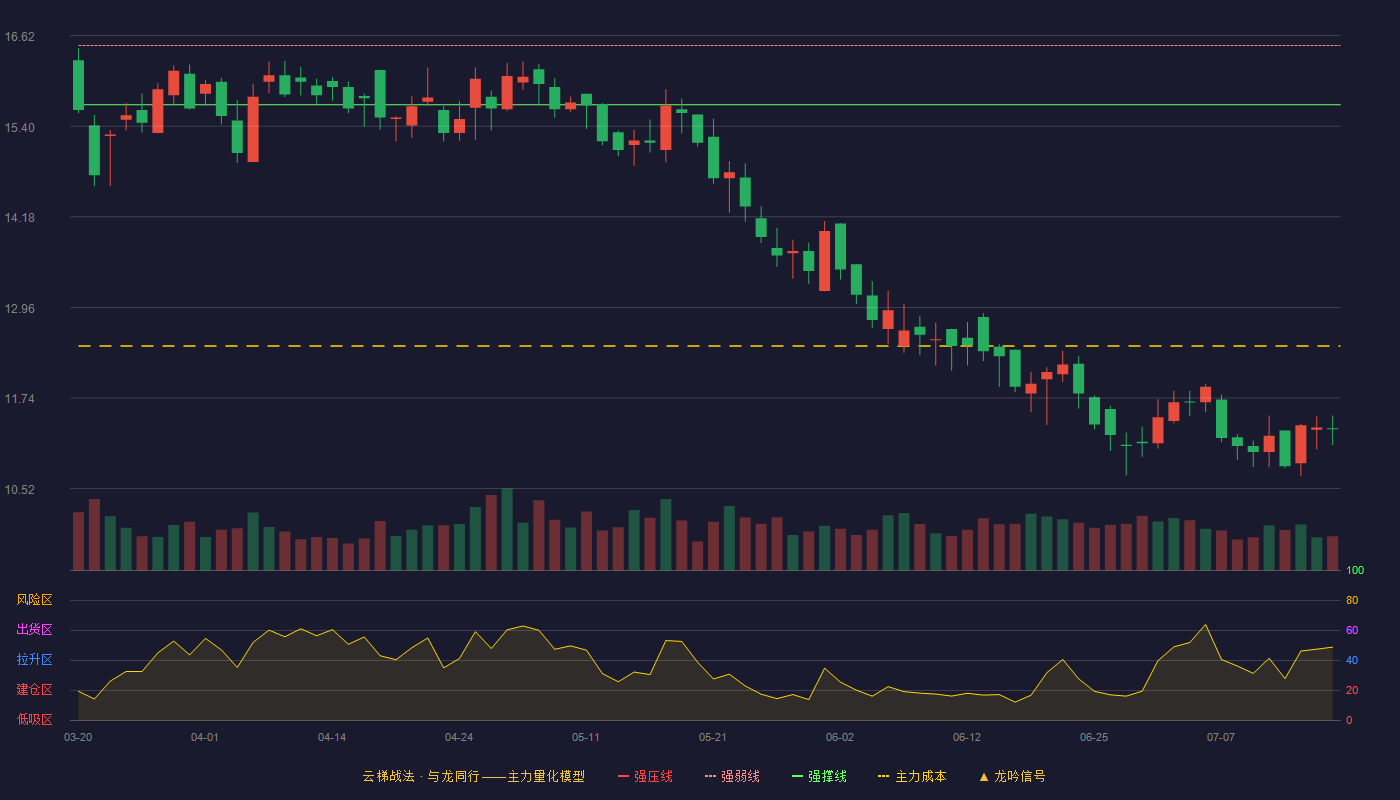
Task: Click the 拉升区 zone label
Action: click(x=34, y=660)
